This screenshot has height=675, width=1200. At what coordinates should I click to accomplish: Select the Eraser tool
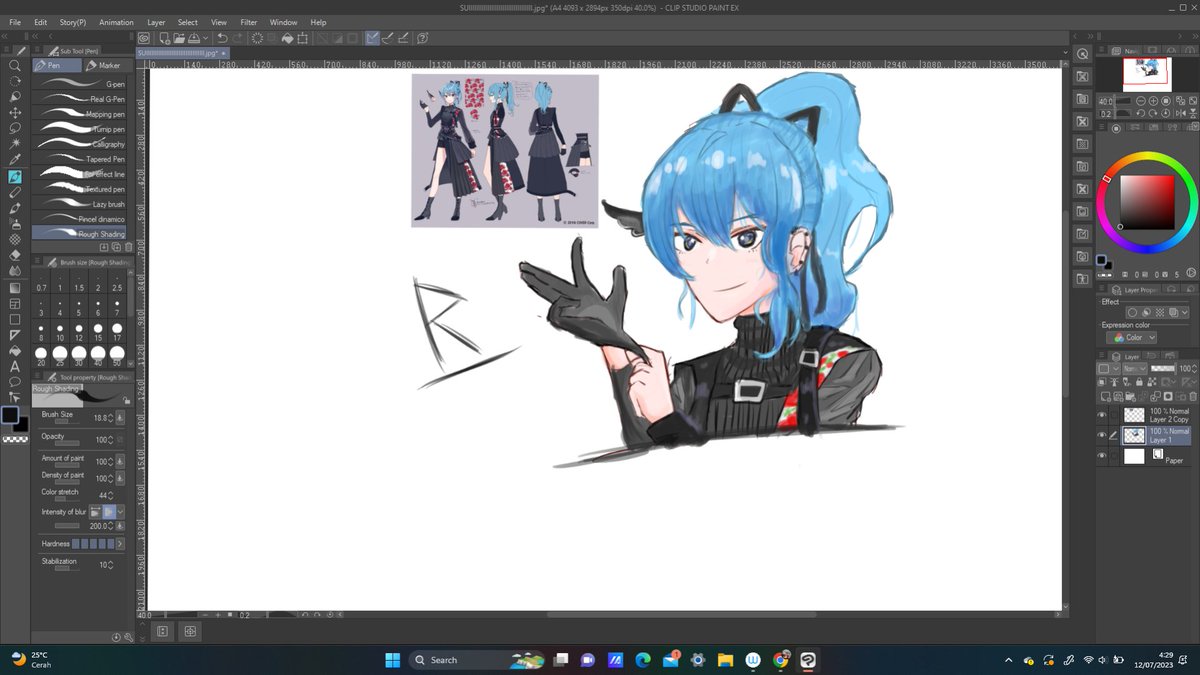(x=15, y=255)
